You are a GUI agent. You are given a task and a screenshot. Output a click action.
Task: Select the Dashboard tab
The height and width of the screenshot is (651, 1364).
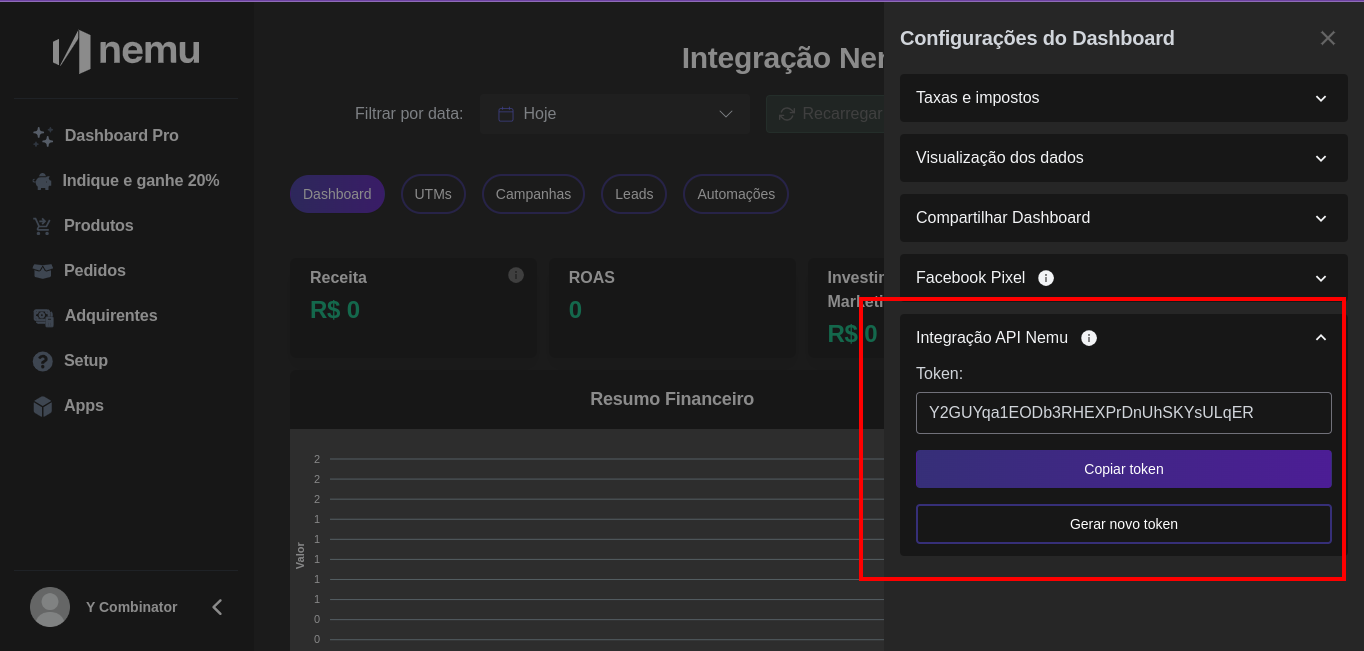point(337,194)
